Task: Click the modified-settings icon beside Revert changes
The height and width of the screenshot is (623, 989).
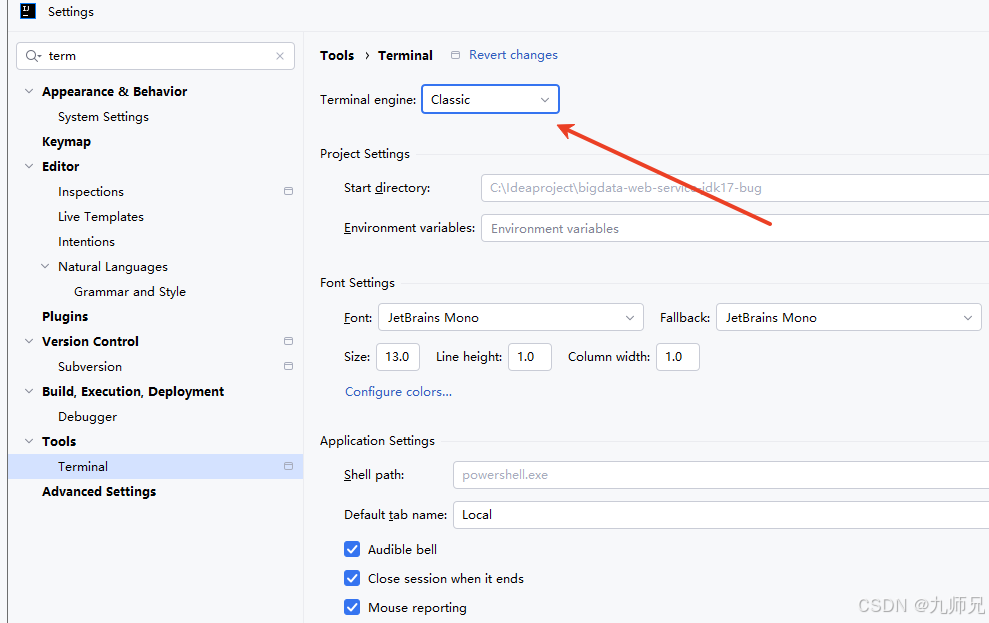Action: click(455, 55)
